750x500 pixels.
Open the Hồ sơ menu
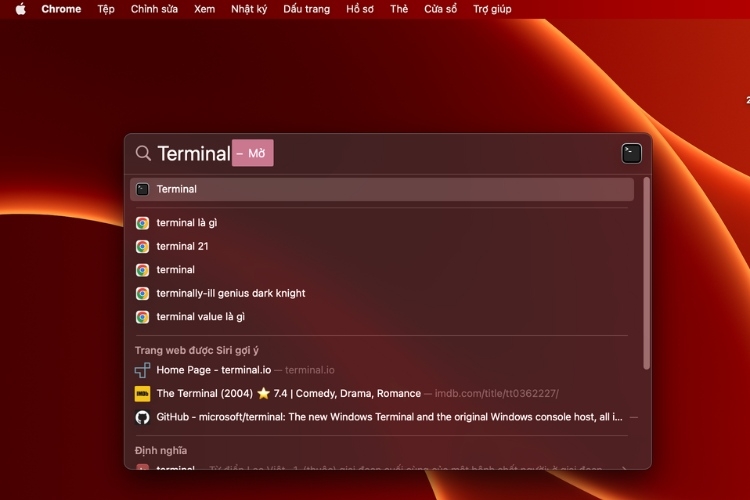click(360, 9)
